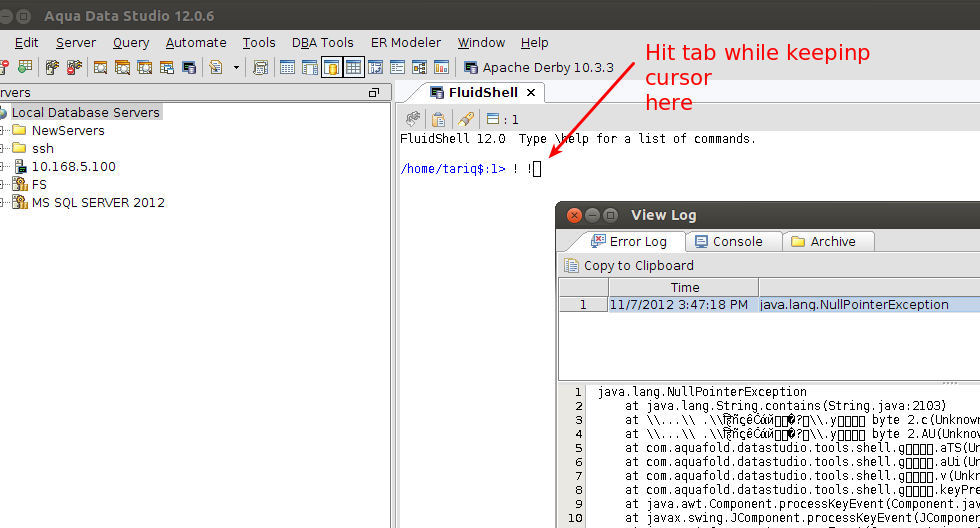Switch to the Archive tab

824,242
